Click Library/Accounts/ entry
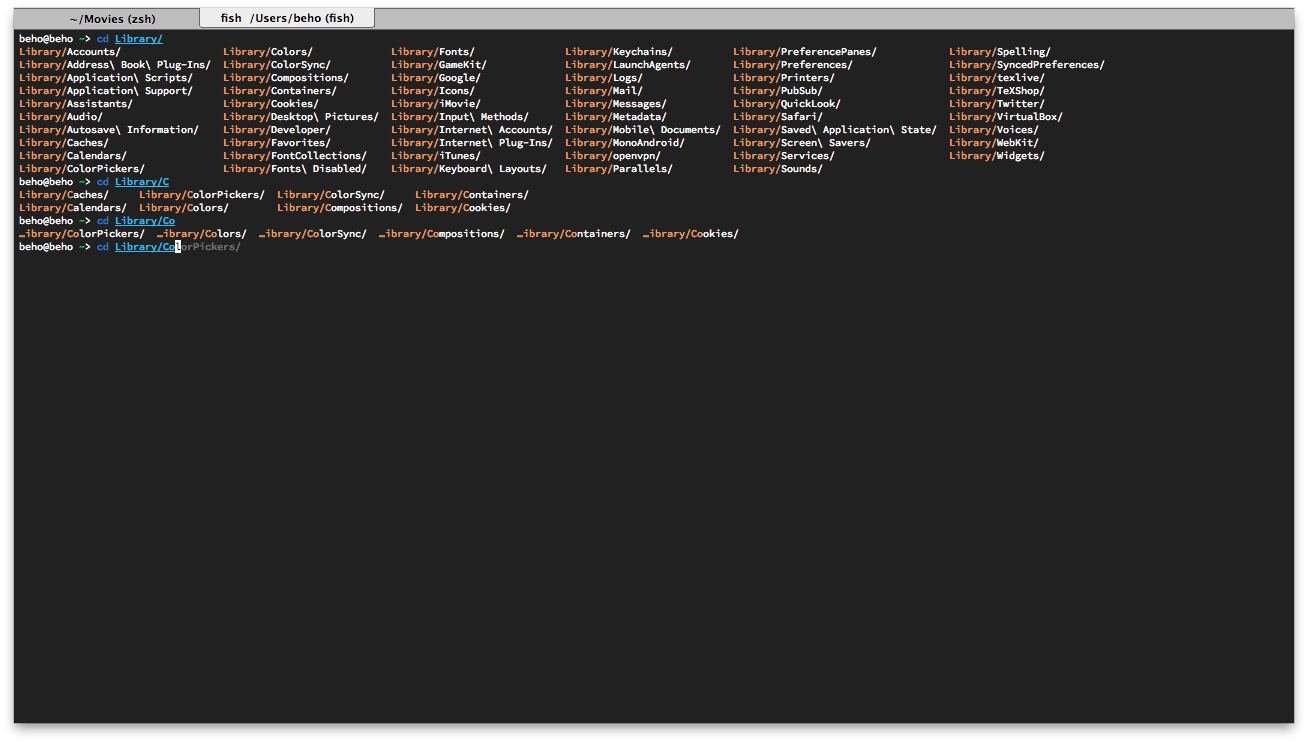 point(70,52)
